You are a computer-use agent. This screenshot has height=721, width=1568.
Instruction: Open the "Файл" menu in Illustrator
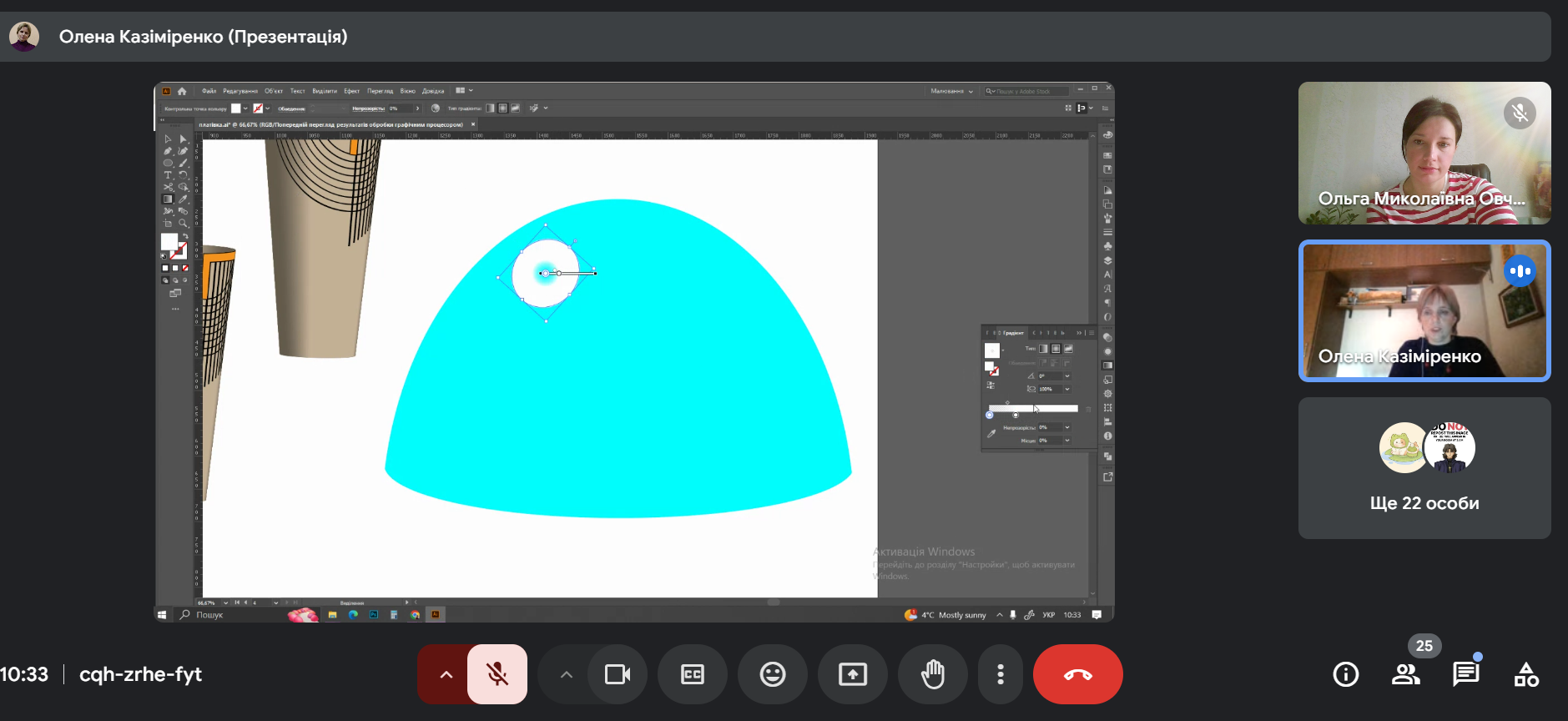pos(209,91)
